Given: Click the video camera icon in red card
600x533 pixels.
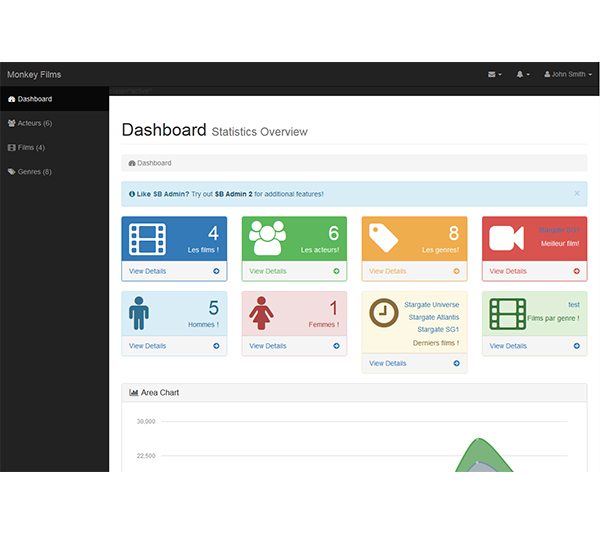Looking at the screenshot, I should pos(506,238).
